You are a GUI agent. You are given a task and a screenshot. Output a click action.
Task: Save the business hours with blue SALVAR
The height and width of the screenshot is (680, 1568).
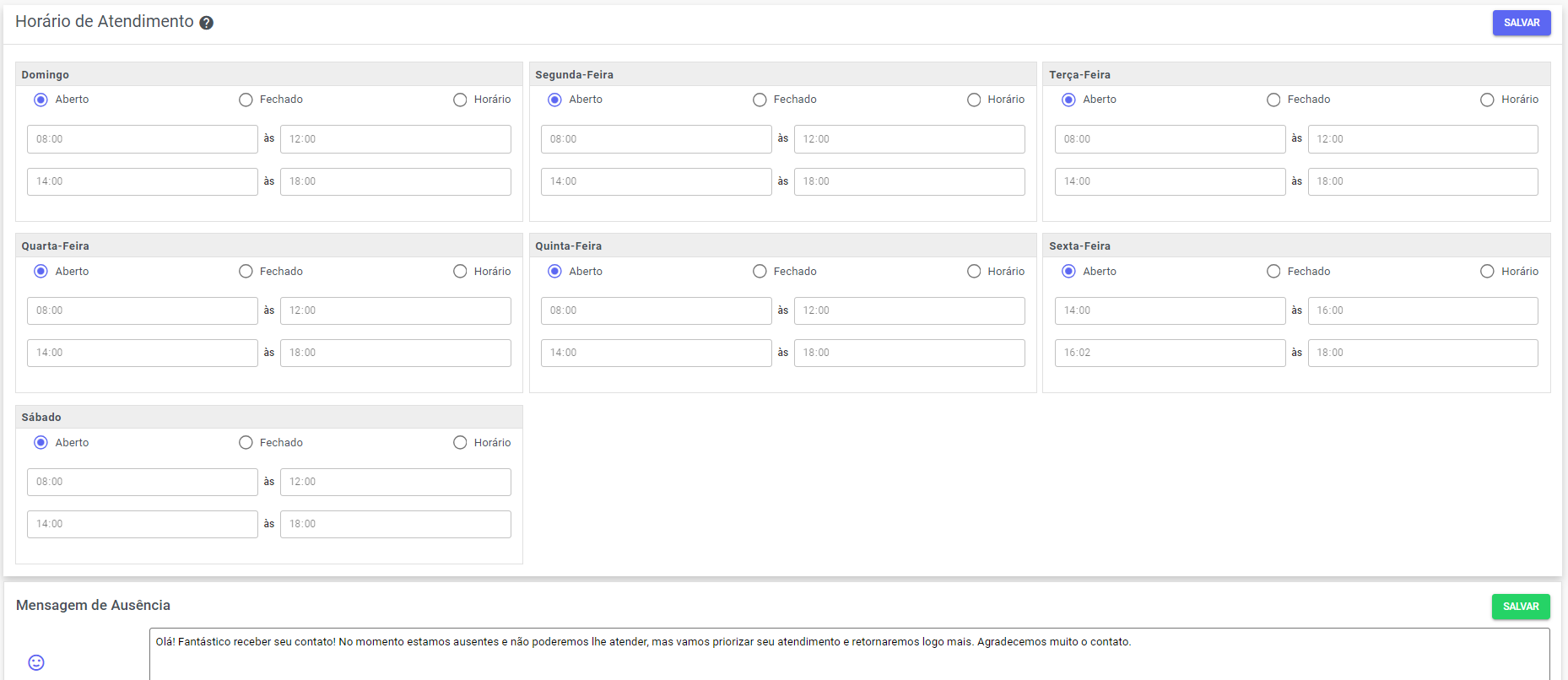click(1521, 23)
